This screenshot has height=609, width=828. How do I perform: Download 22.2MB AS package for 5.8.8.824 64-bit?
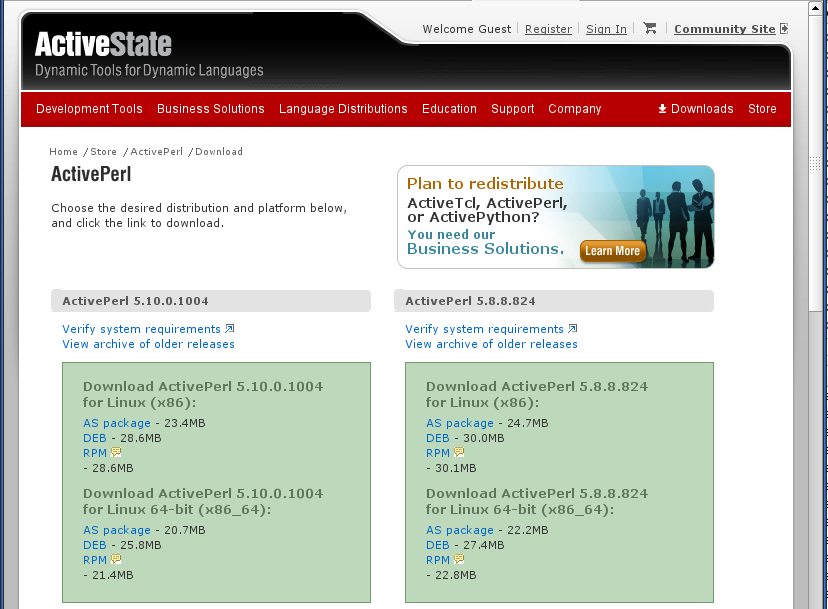pos(460,530)
